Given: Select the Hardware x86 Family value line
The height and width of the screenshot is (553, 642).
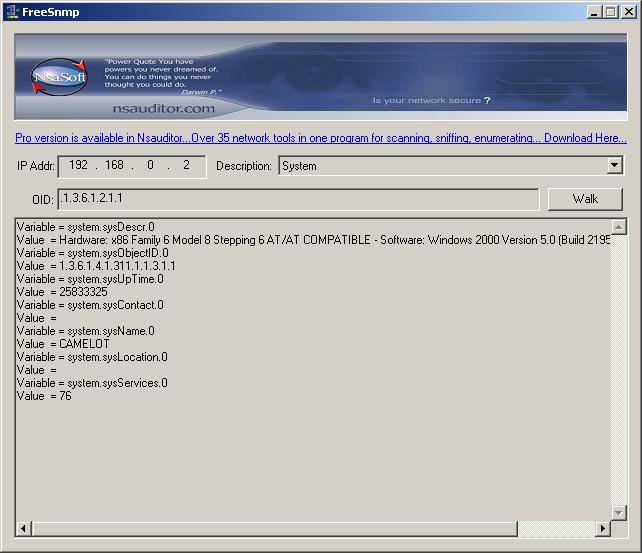Looking at the screenshot, I should (314, 240).
